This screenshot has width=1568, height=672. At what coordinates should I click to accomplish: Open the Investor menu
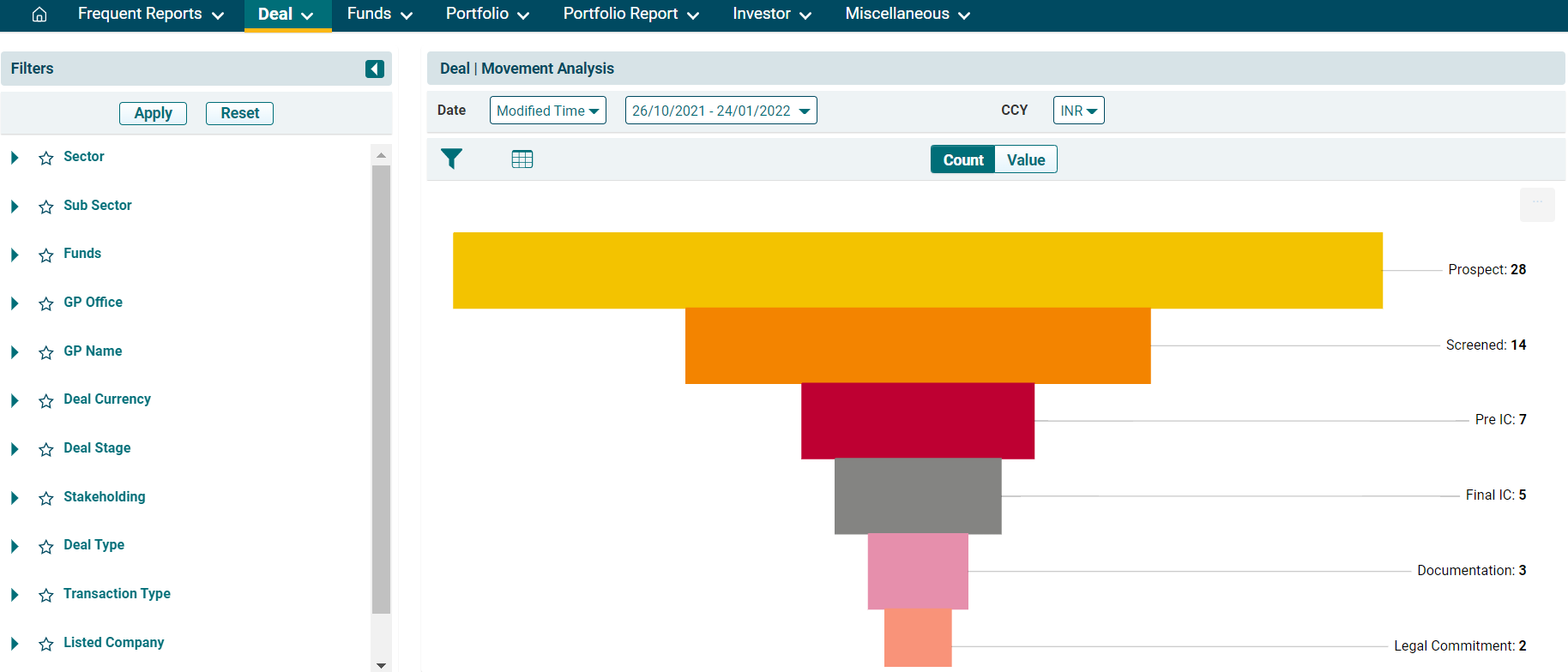[771, 15]
